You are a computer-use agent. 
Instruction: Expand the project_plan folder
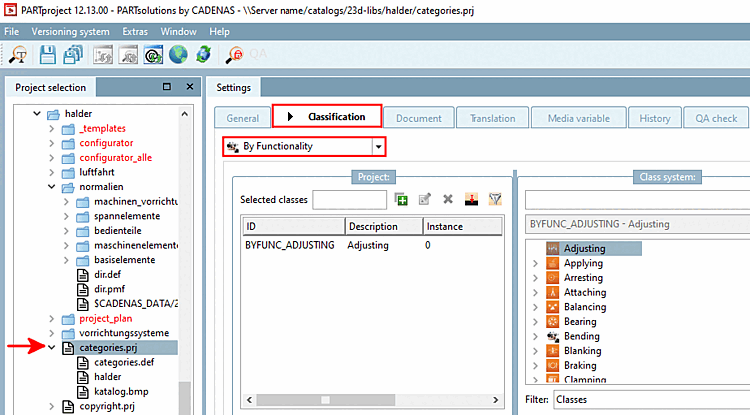pos(52,318)
